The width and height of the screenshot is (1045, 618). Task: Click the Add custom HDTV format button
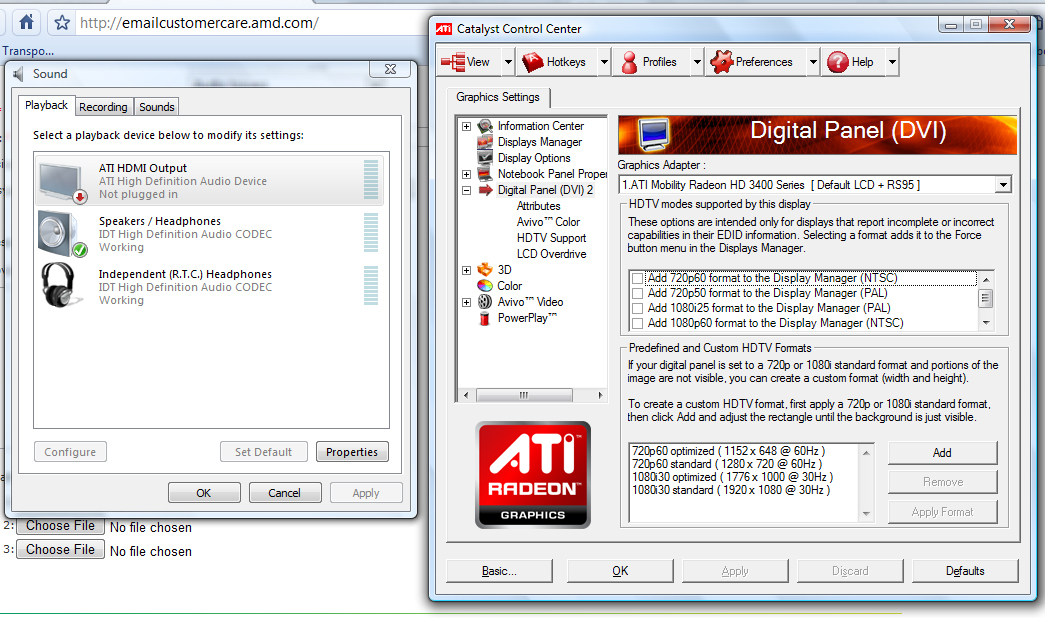click(x=942, y=453)
